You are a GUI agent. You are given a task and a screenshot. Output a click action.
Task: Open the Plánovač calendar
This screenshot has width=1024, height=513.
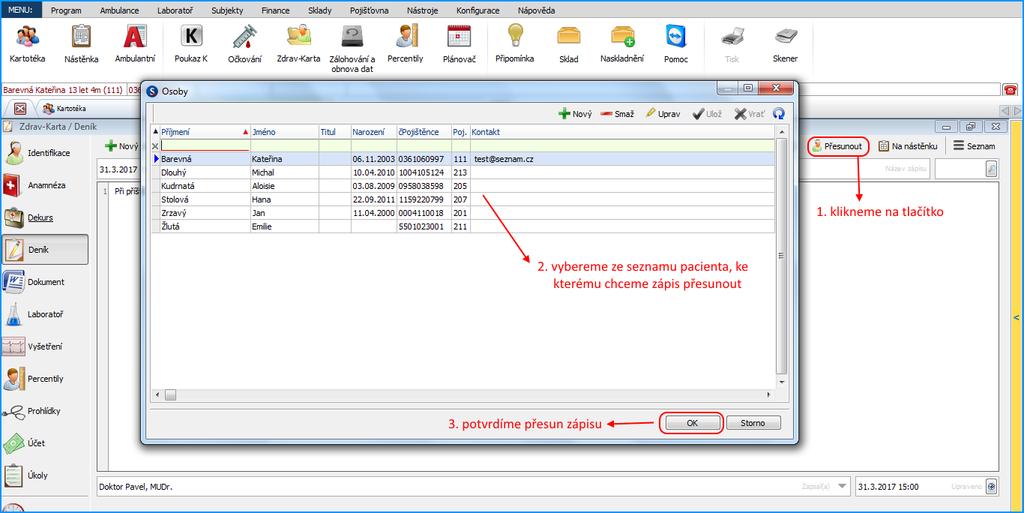[x=459, y=43]
